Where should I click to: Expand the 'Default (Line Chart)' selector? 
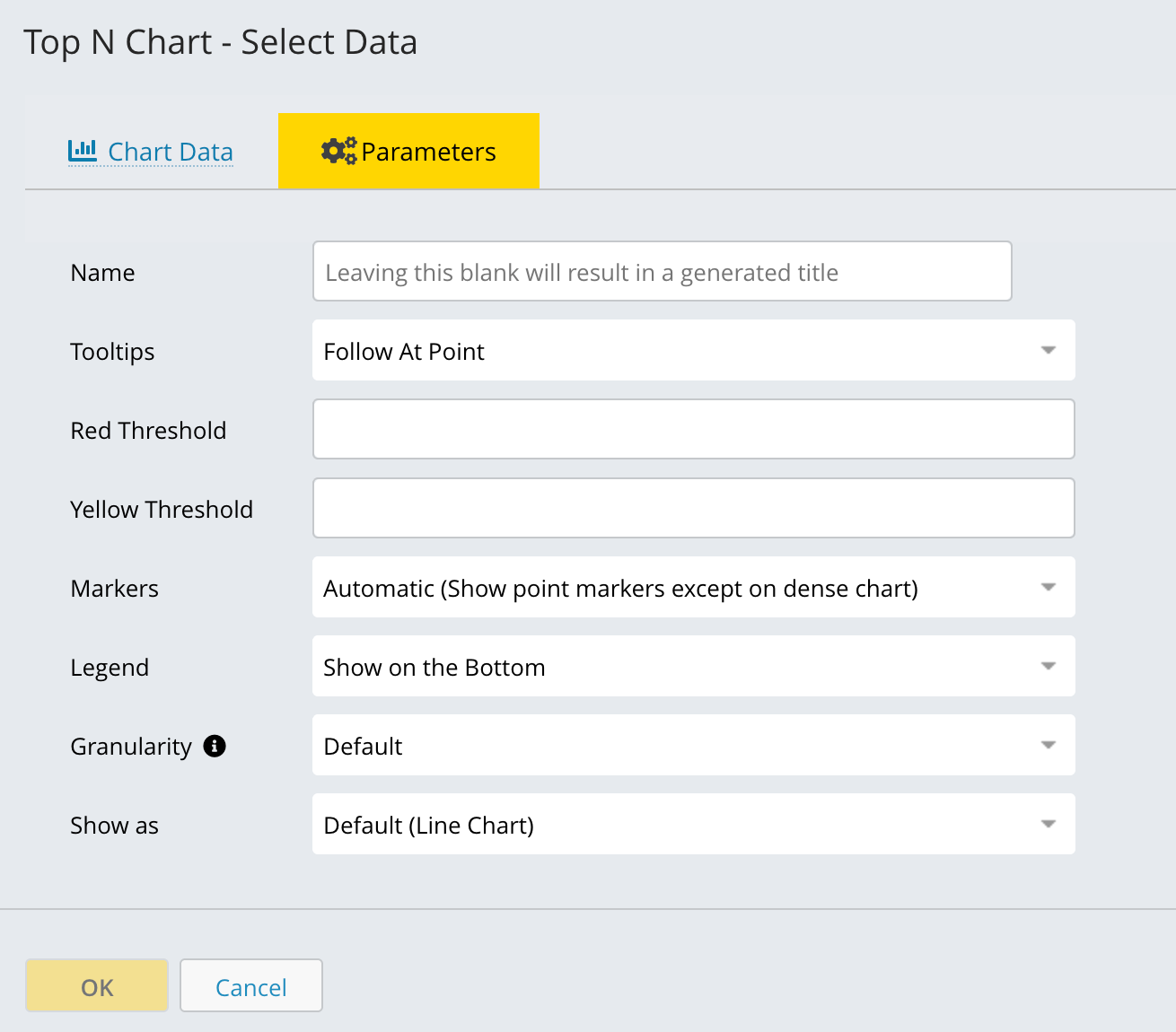(x=673, y=825)
